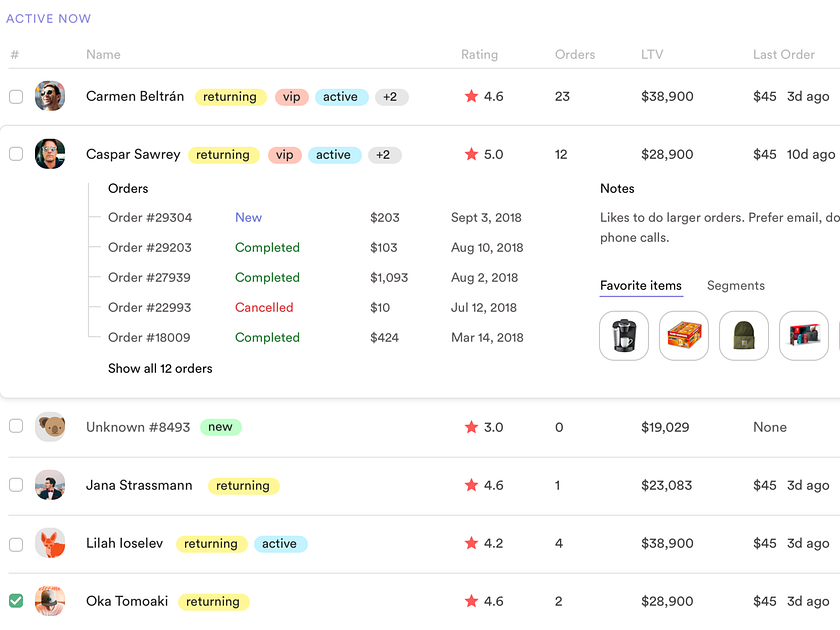The image size is (840, 630).
Task: Expand the +2 tag on Carmen's row
Action: pos(390,97)
